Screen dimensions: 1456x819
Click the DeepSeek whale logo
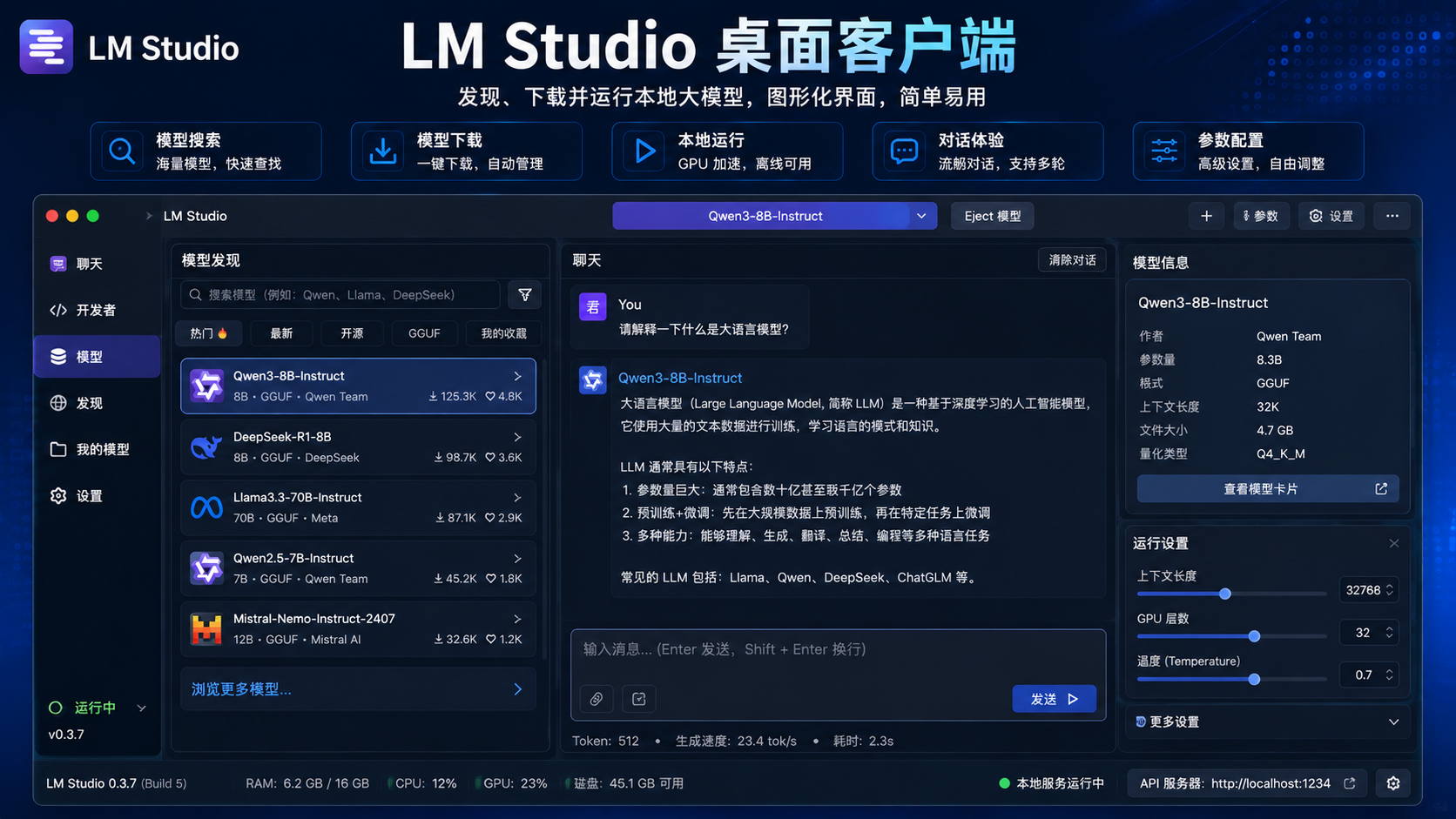pyautogui.click(x=207, y=446)
